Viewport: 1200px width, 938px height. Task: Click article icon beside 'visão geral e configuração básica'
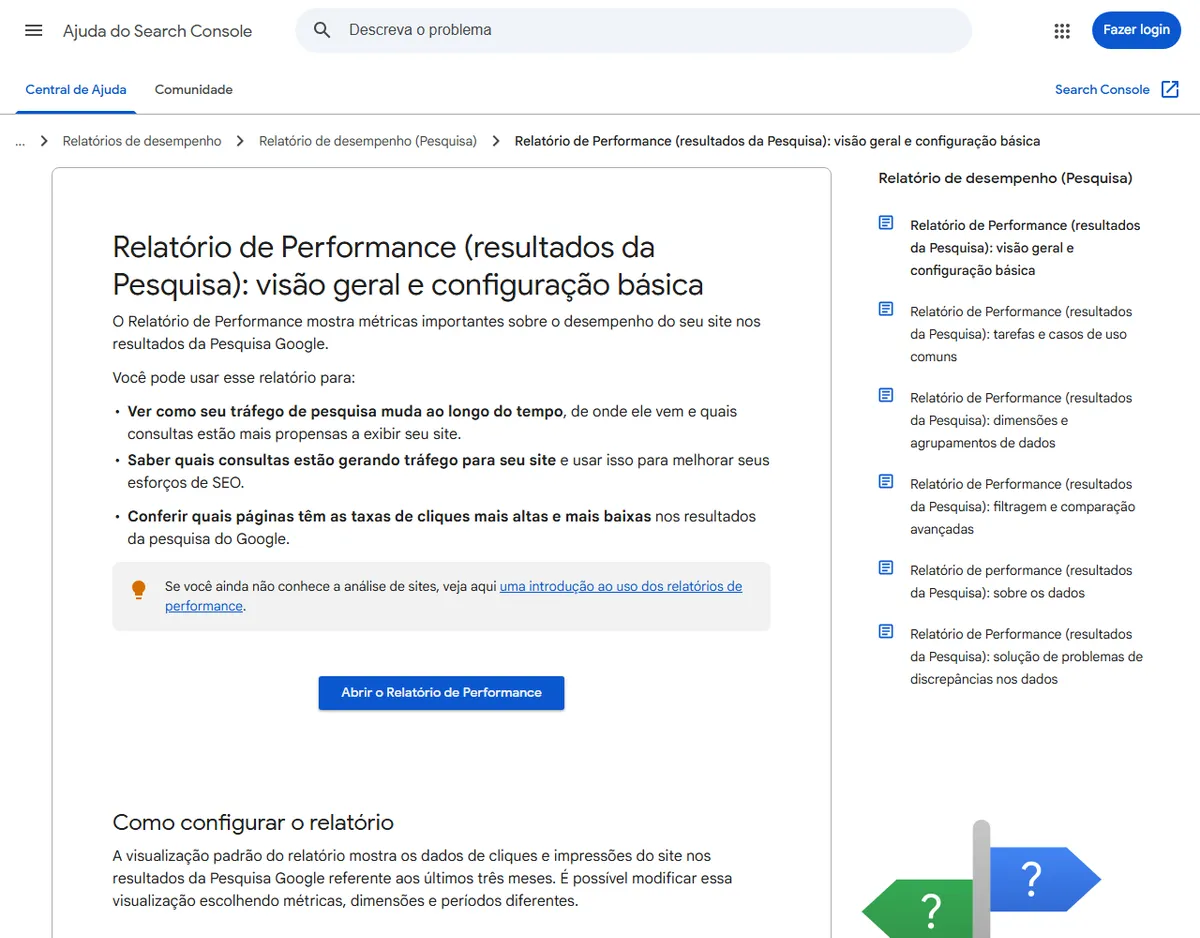tap(886, 223)
